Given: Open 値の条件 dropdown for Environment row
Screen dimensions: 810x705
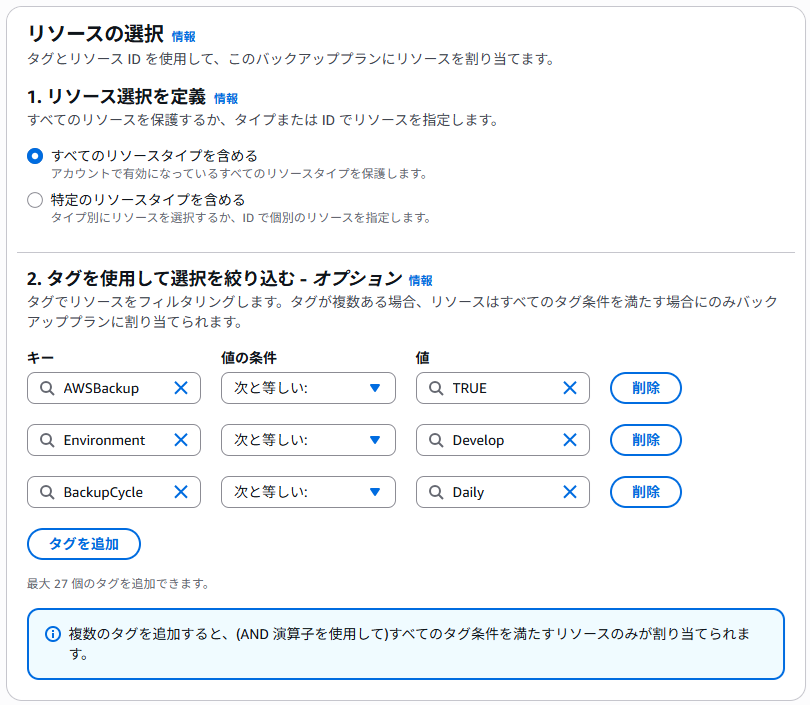Looking at the screenshot, I should (308, 440).
